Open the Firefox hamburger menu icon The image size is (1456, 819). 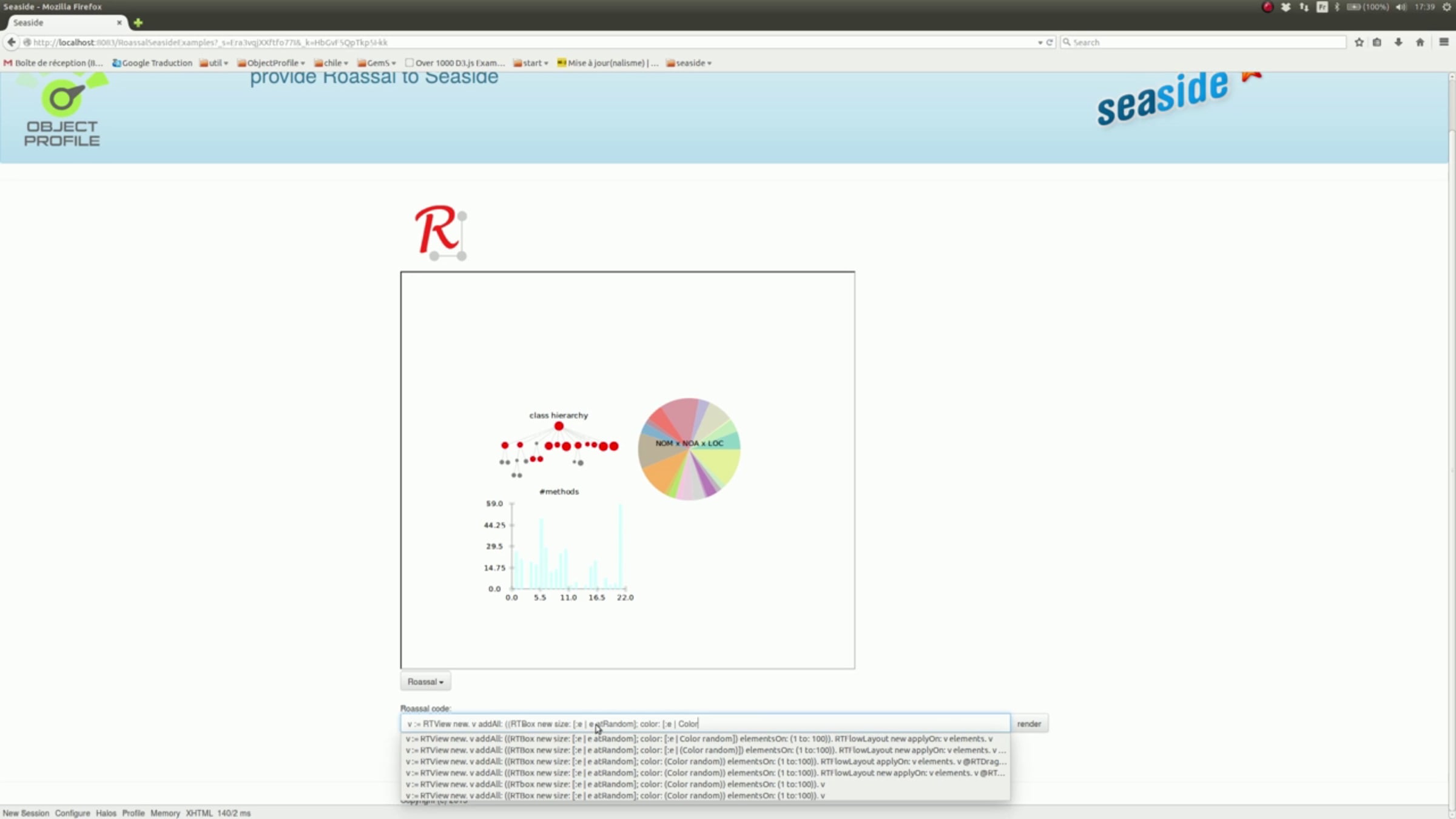(x=1444, y=42)
